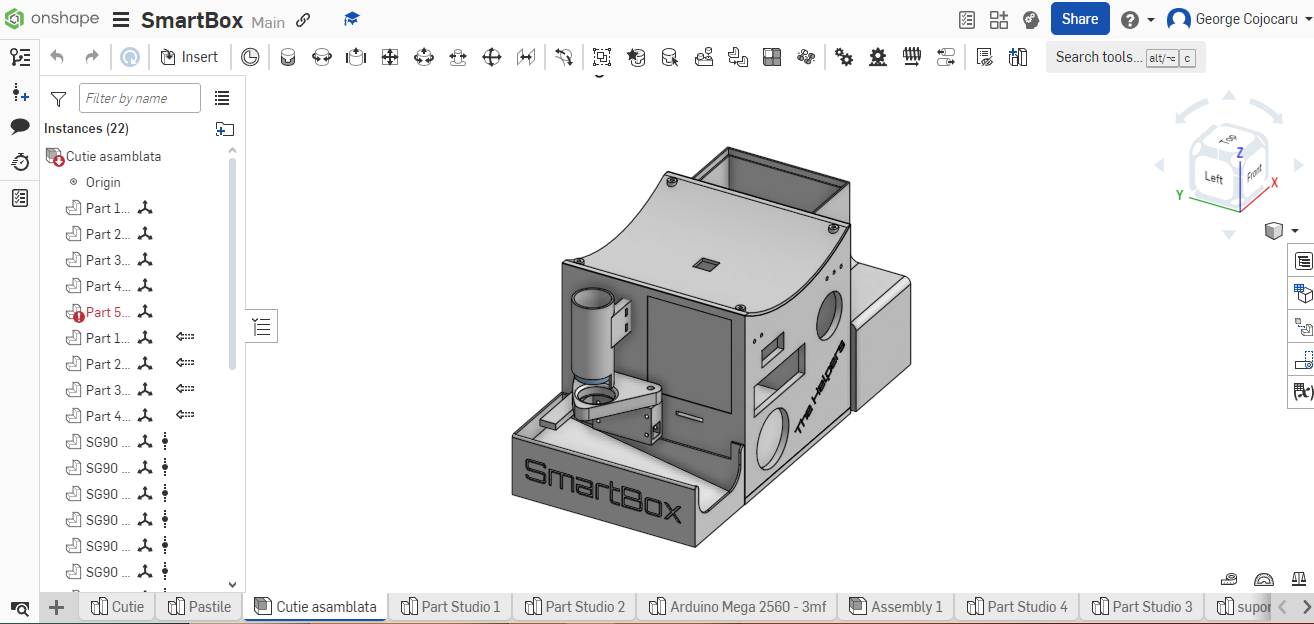Open George Cojocaru account menu
This screenshot has height=624, width=1314.
pyautogui.click(x=1237, y=19)
